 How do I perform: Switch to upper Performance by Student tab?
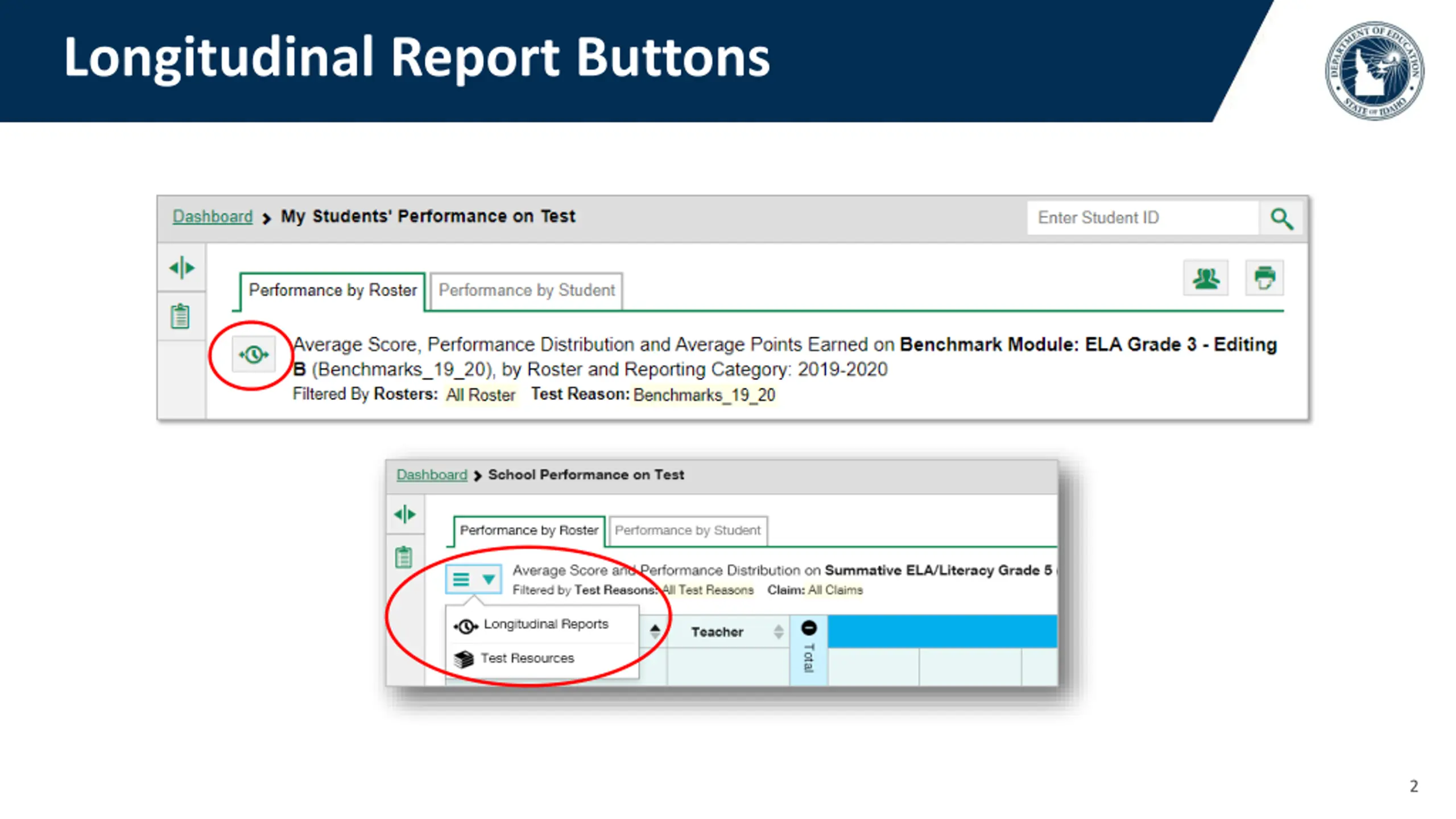click(526, 291)
